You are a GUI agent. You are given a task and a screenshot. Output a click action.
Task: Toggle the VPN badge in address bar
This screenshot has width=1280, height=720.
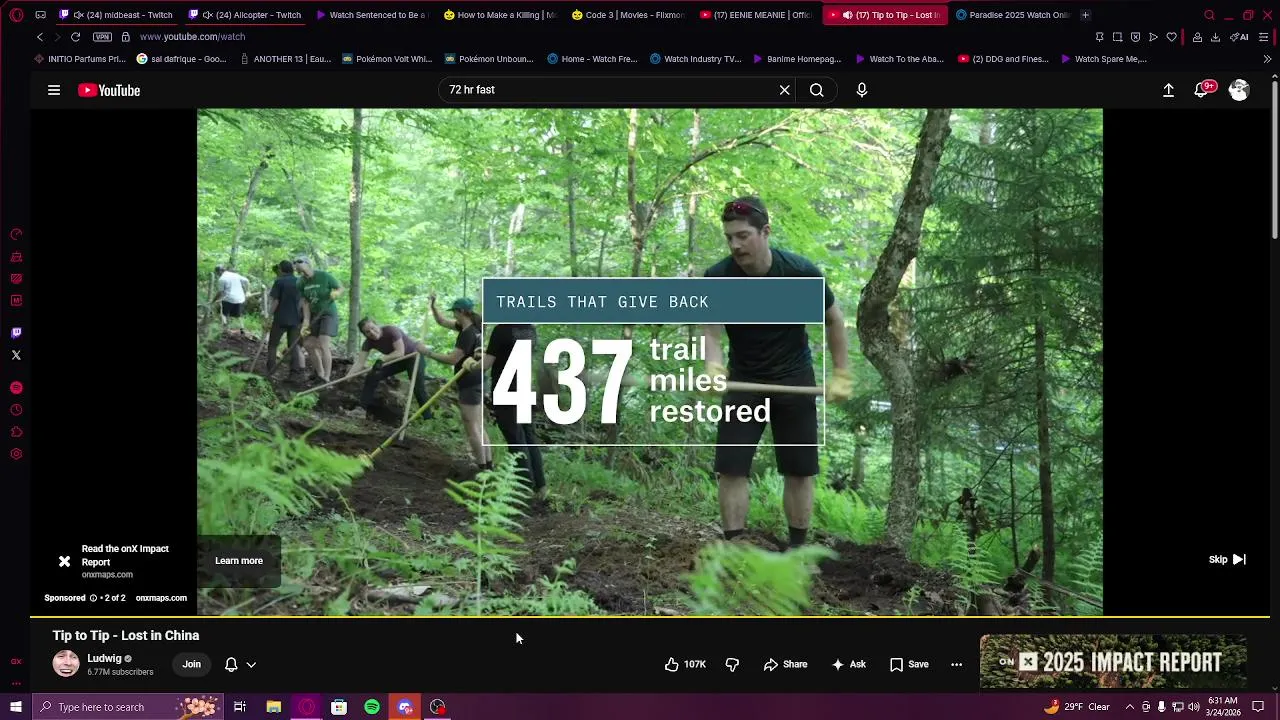tap(102, 37)
